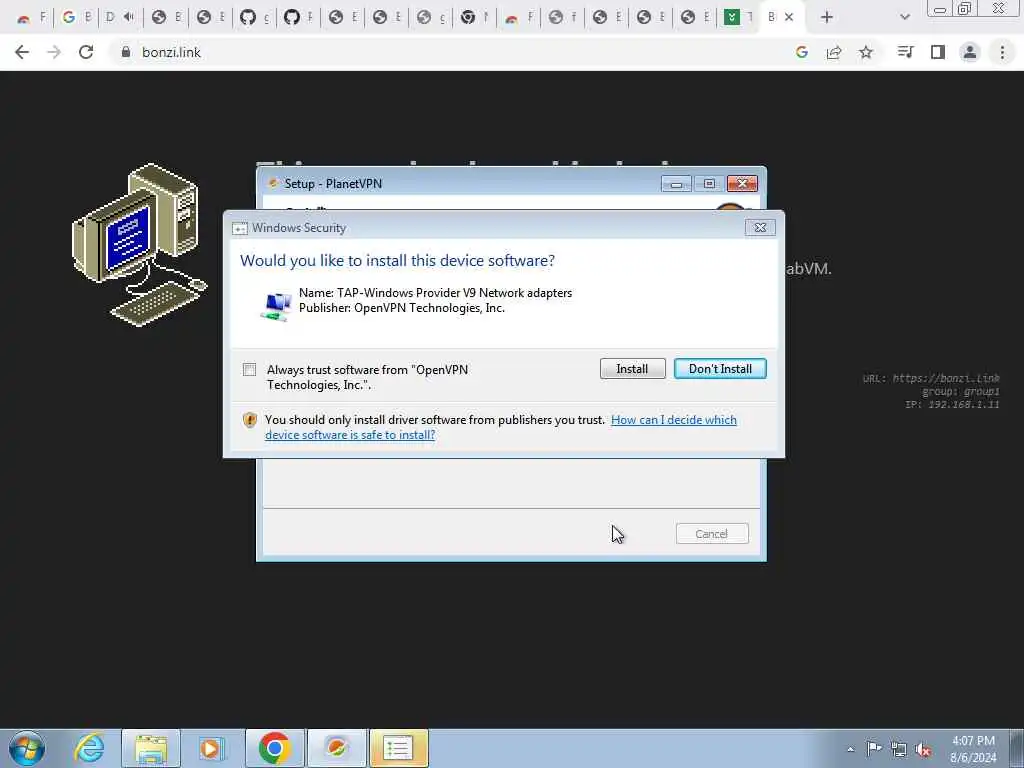Click the Google icon in the address bar
Image resolution: width=1024 pixels, height=768 pixels.
click(802, 52)
